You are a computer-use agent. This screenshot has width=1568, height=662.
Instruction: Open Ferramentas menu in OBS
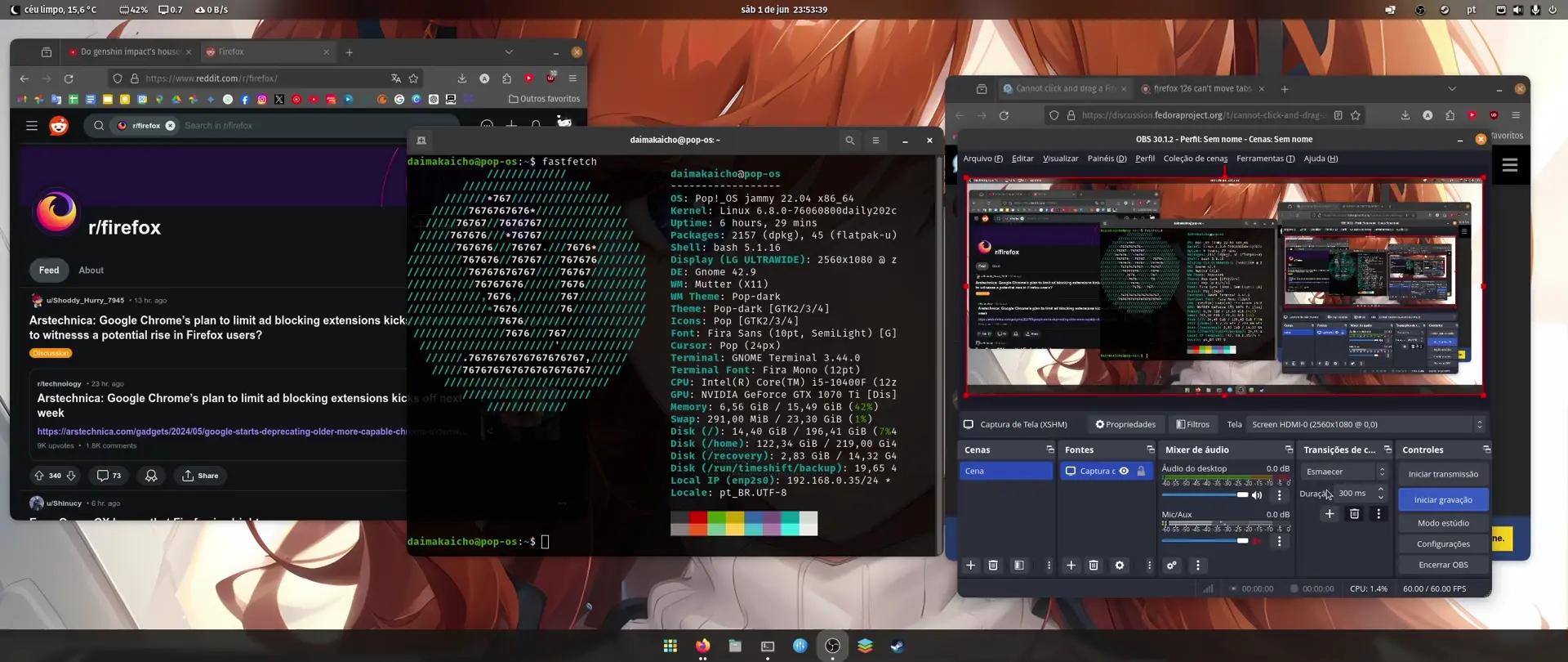[x=1265, y=159]
